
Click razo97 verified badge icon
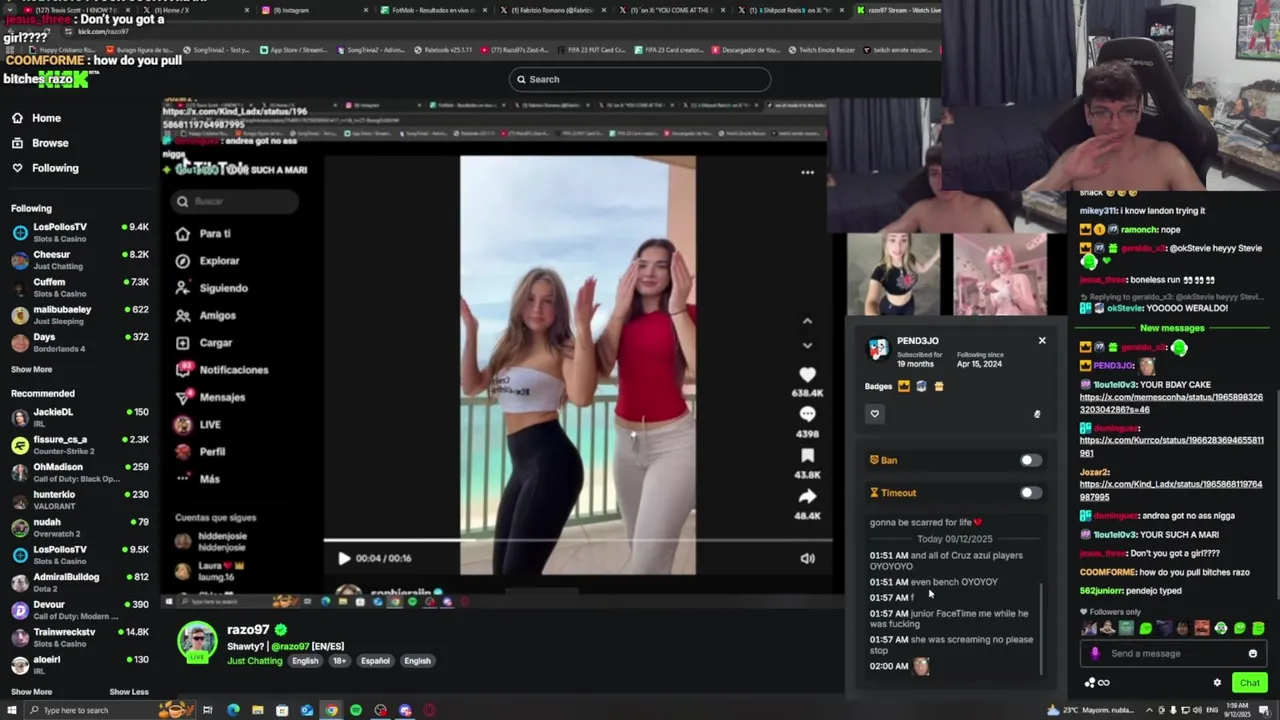coord(281,630)
